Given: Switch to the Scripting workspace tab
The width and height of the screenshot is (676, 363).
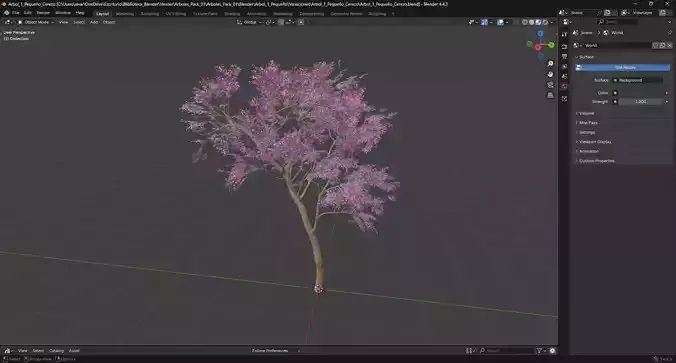Looking at the screenshot, I should pos(377,14).
